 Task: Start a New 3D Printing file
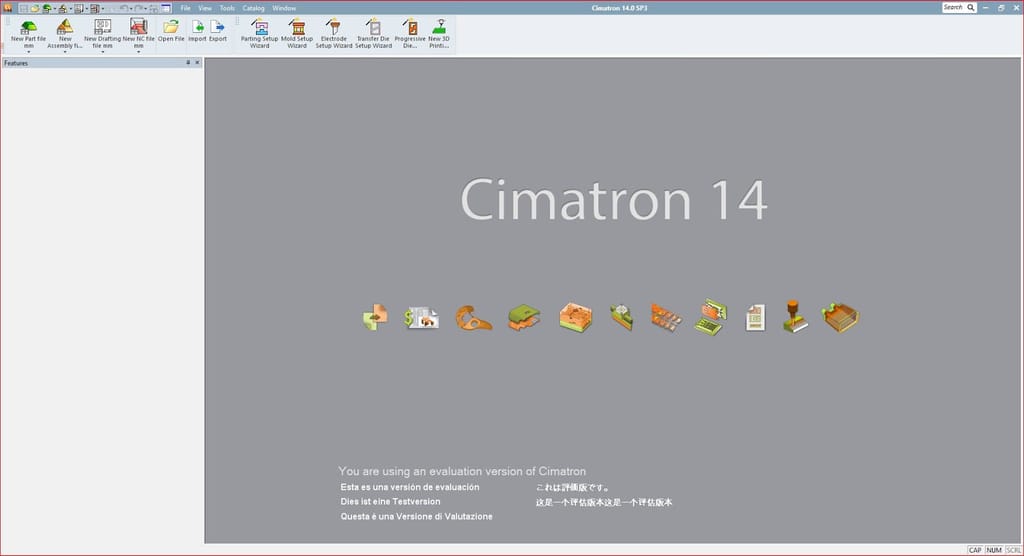coord(439,33)
